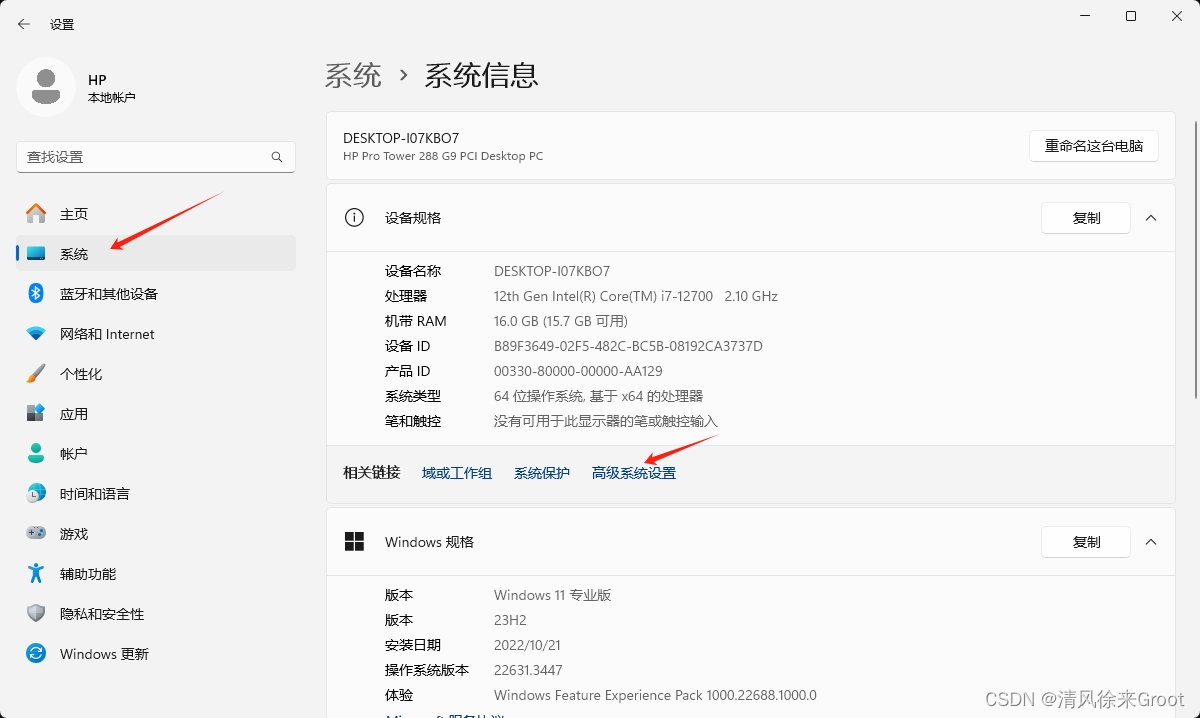Collapse the 设备规格 section chevron
Image resolution: width=1200 pixels, height=718 pixels.
click(1151, 218)
